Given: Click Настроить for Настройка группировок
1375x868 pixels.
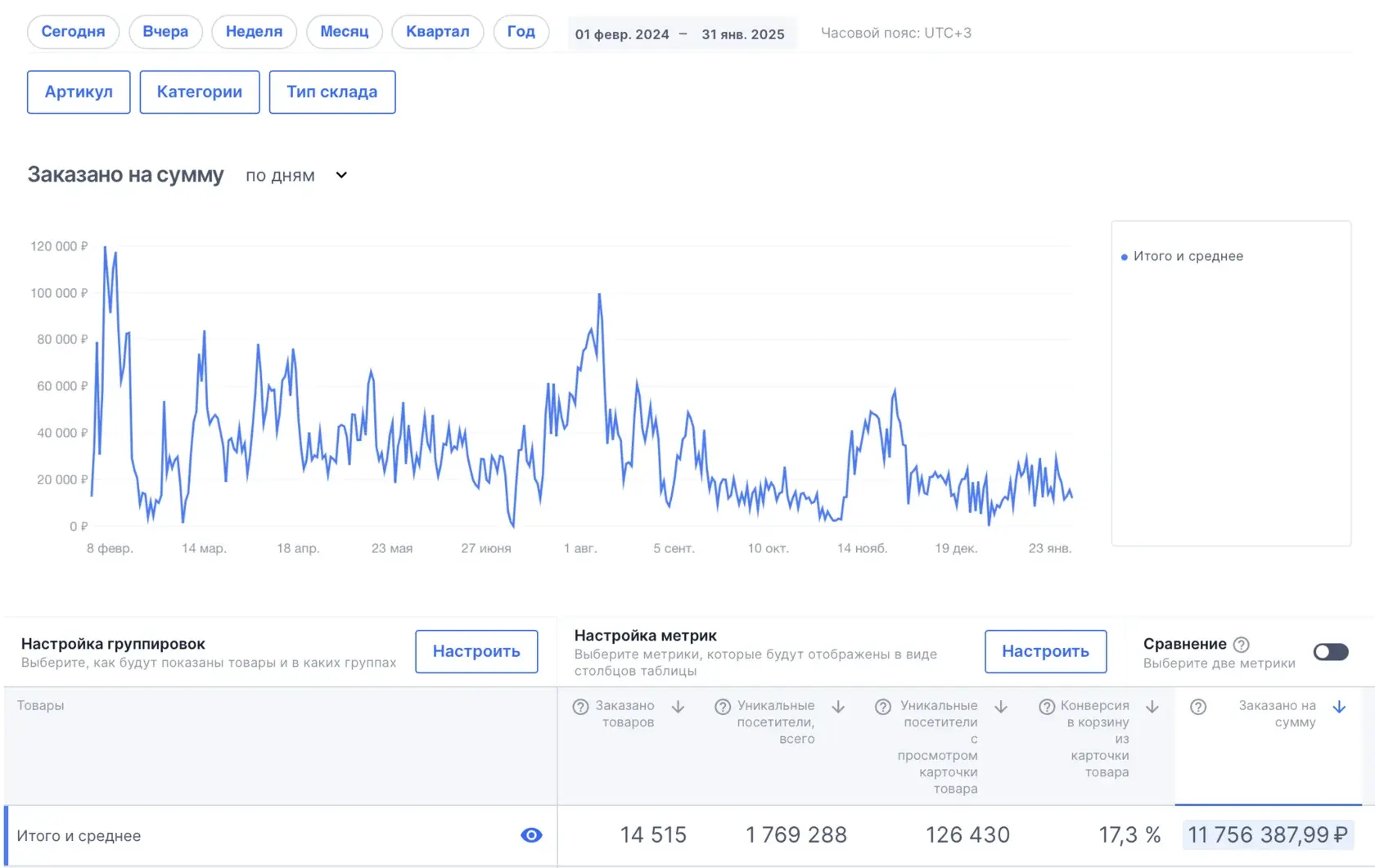Looking at the screenshot, I should click(476, 651).
